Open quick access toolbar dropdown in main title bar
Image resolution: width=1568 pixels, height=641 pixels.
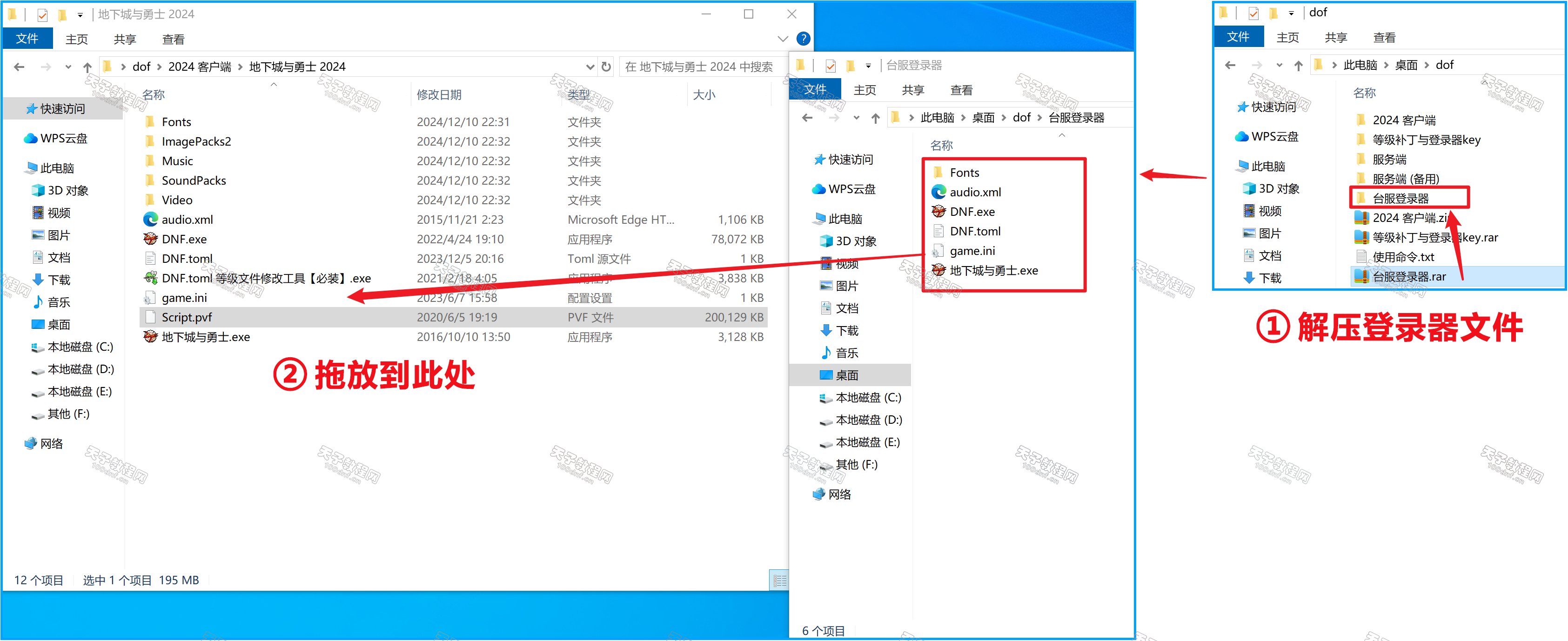[x=80, y=14]
